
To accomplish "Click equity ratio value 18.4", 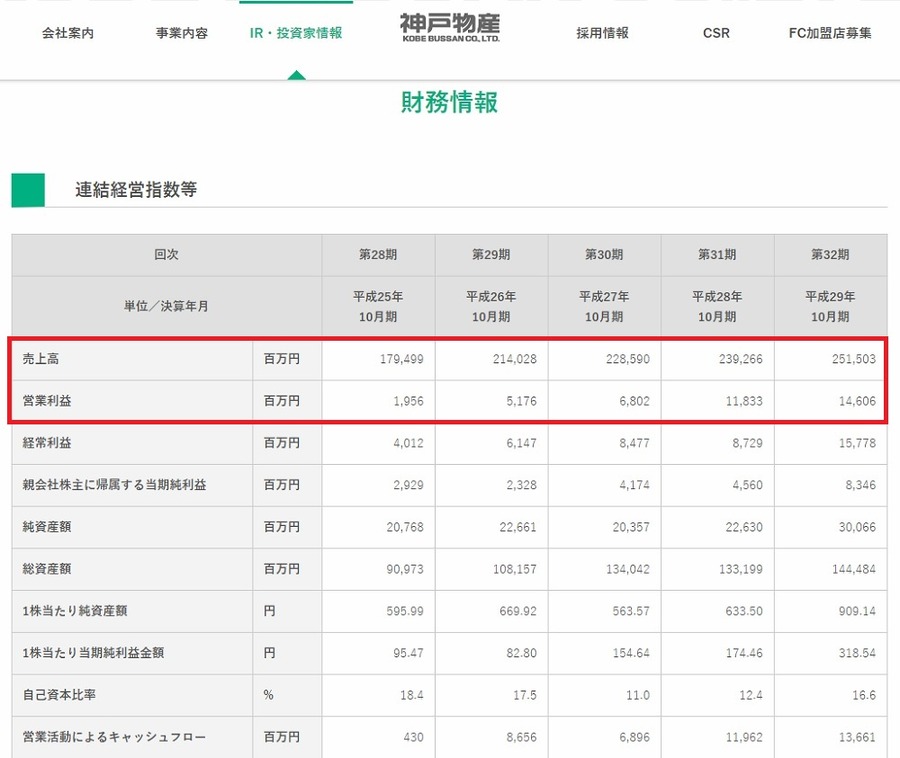I will [412, 695].
